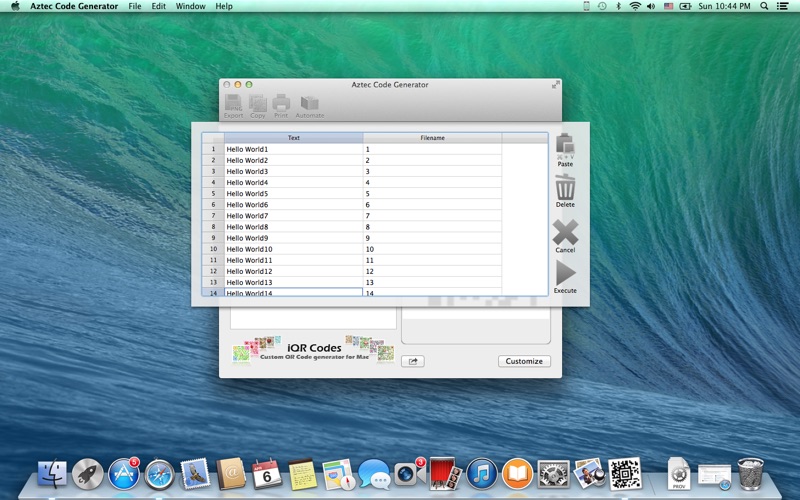
Task: Click the Export PNG toolbar icon
Action: tap(233, 104)
